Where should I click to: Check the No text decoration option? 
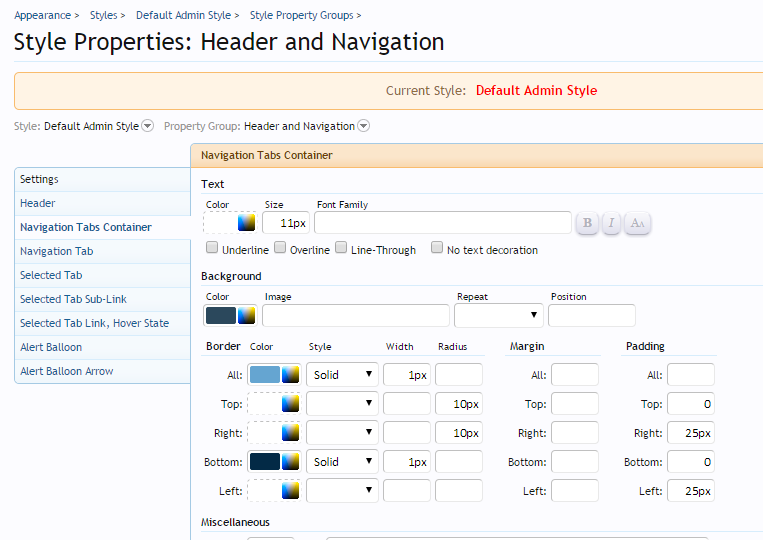[x=437, y=248]
